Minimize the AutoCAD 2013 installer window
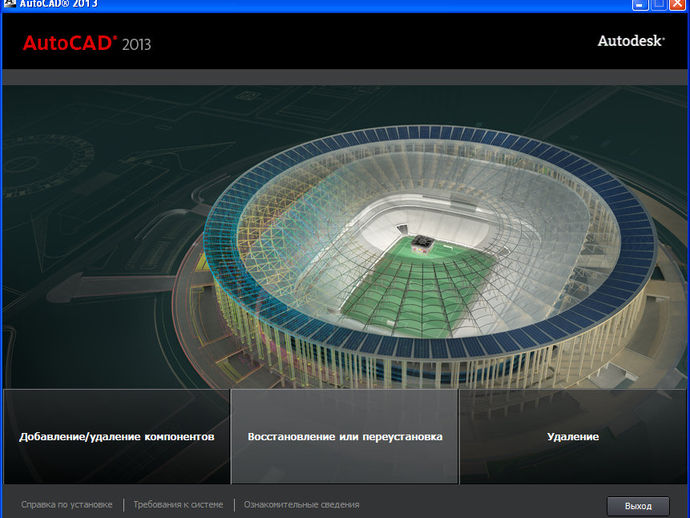The image size is (690, 518). 640,4
